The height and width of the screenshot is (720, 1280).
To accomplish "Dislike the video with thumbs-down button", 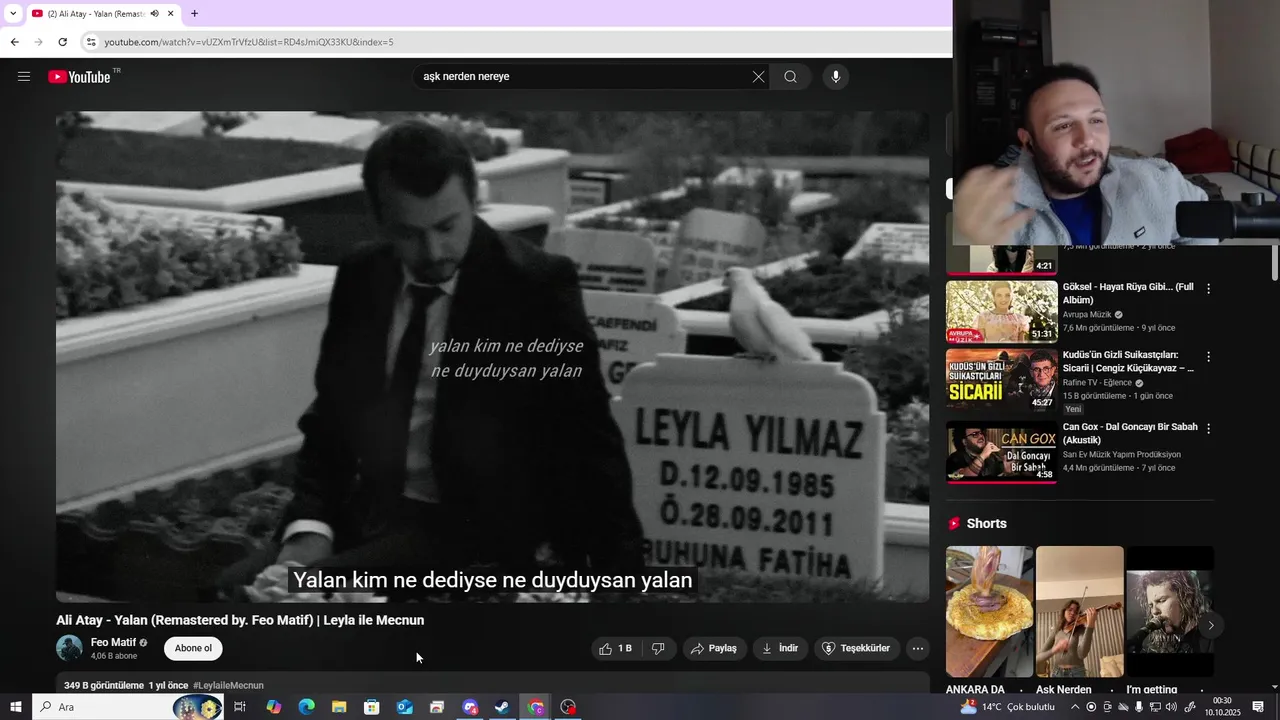I will click(x=658, y=648).
